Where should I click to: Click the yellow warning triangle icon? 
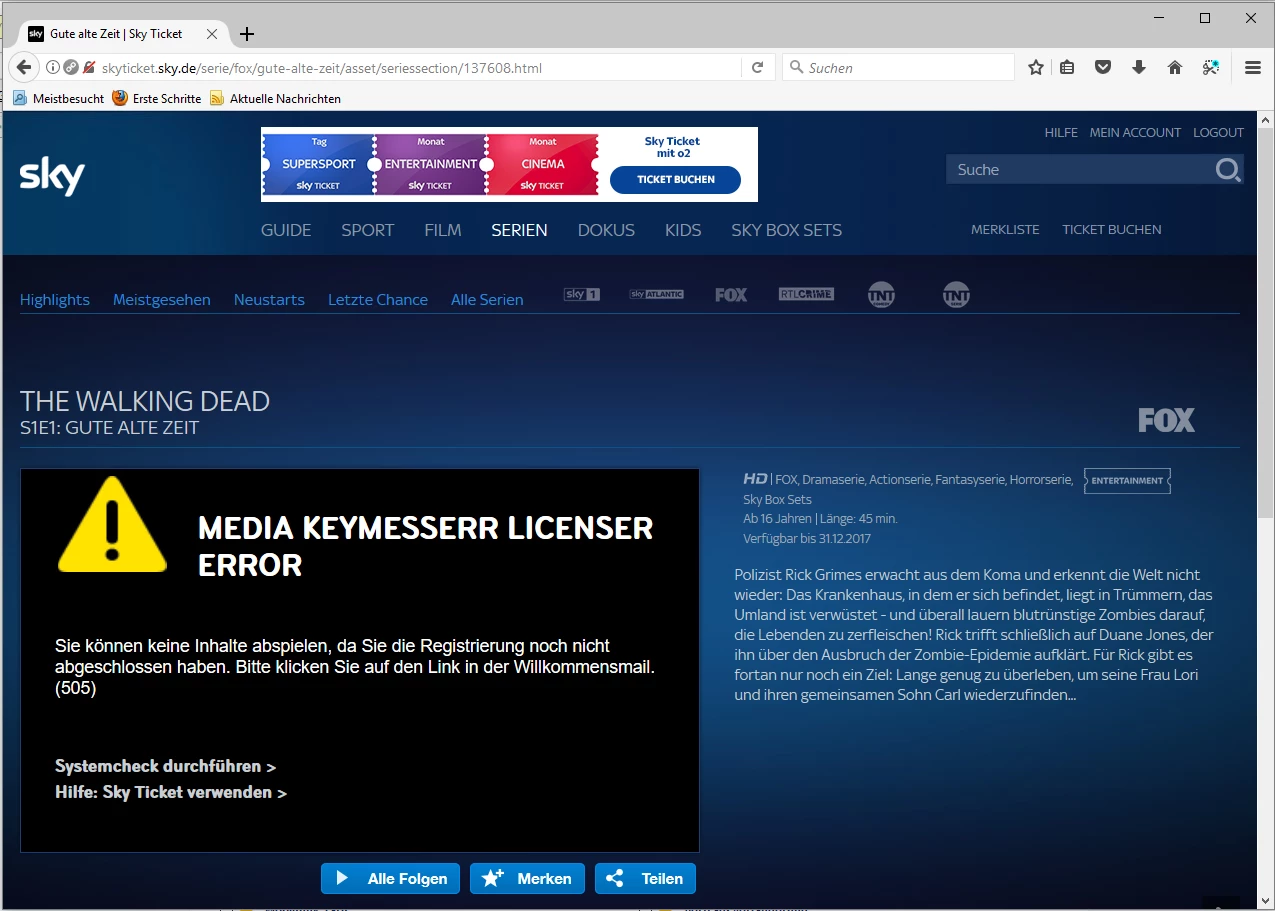click(112, 525)
